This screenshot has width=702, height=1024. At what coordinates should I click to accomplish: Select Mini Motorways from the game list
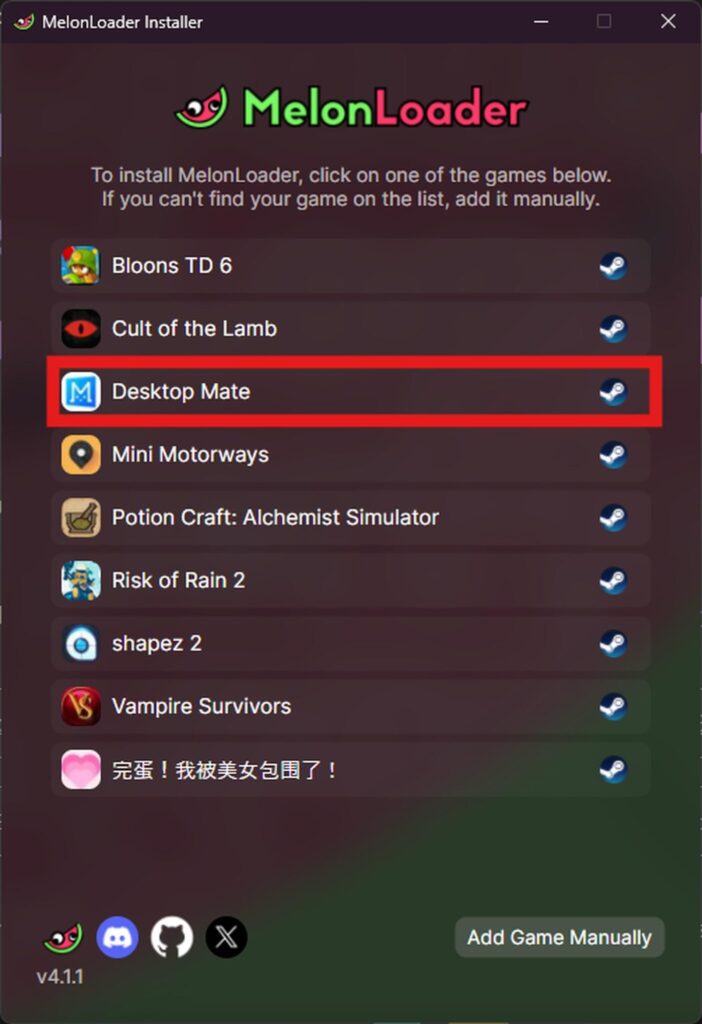[x=351, y=455]
